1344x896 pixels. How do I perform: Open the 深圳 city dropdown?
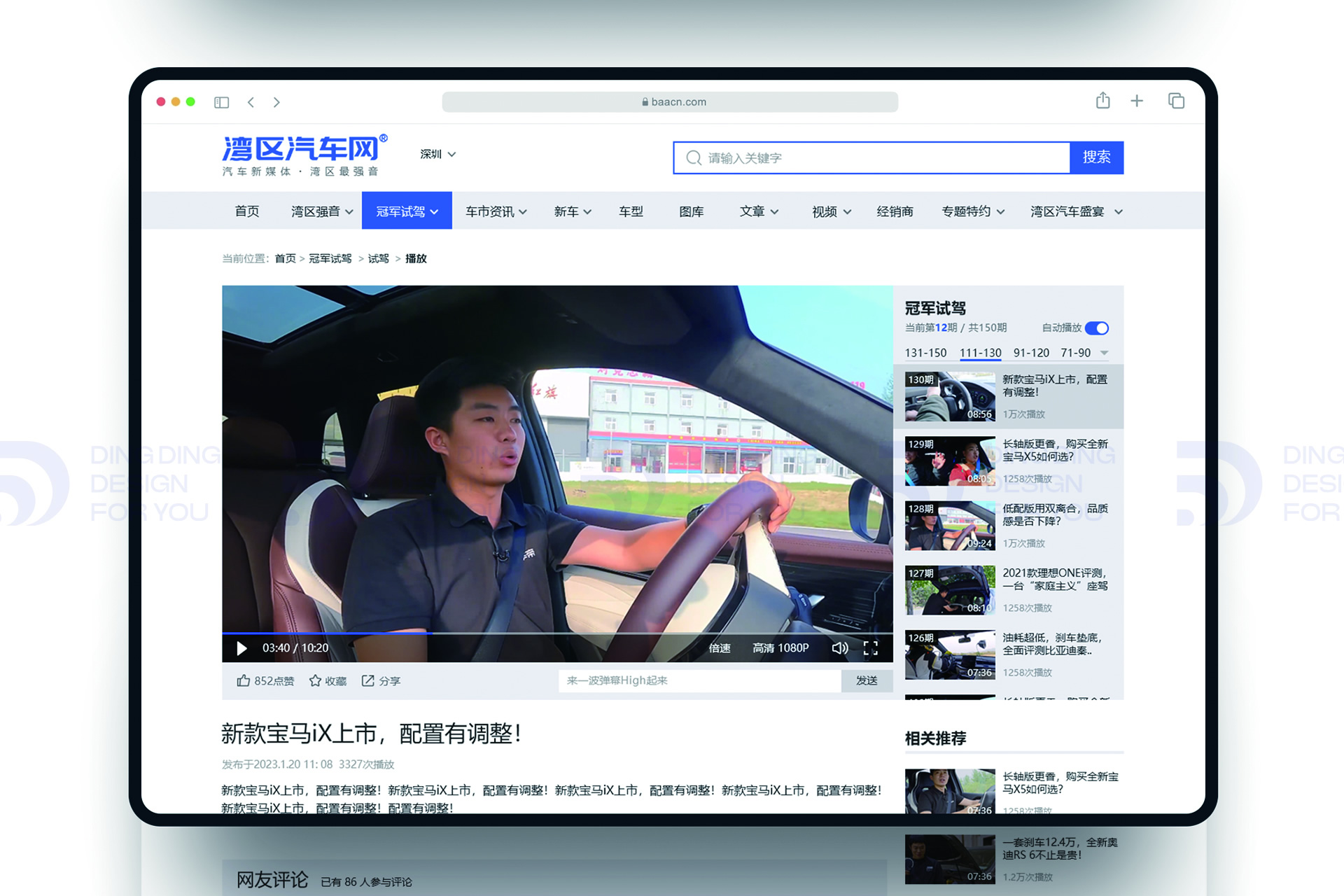point(437,154)
